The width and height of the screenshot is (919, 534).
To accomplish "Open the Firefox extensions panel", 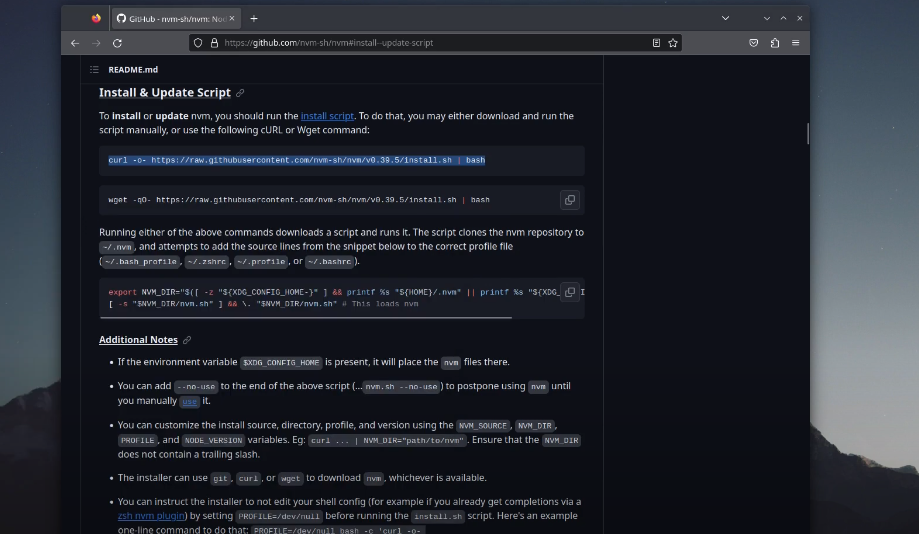I will coord(775,43).
